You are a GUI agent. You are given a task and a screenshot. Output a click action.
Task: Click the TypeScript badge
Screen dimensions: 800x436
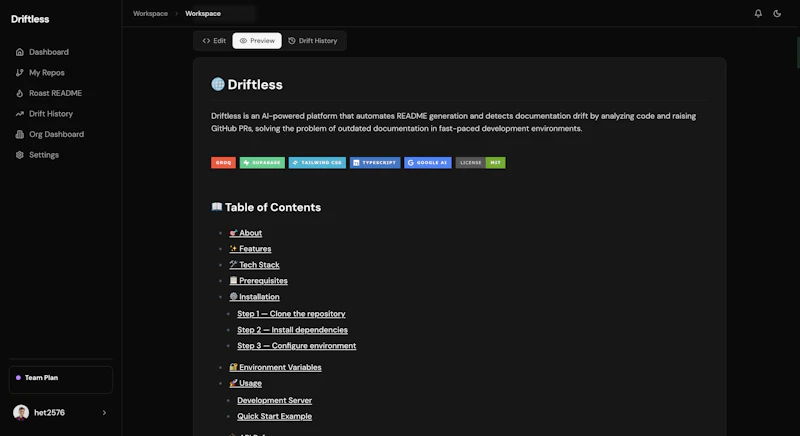click(375, 163)
